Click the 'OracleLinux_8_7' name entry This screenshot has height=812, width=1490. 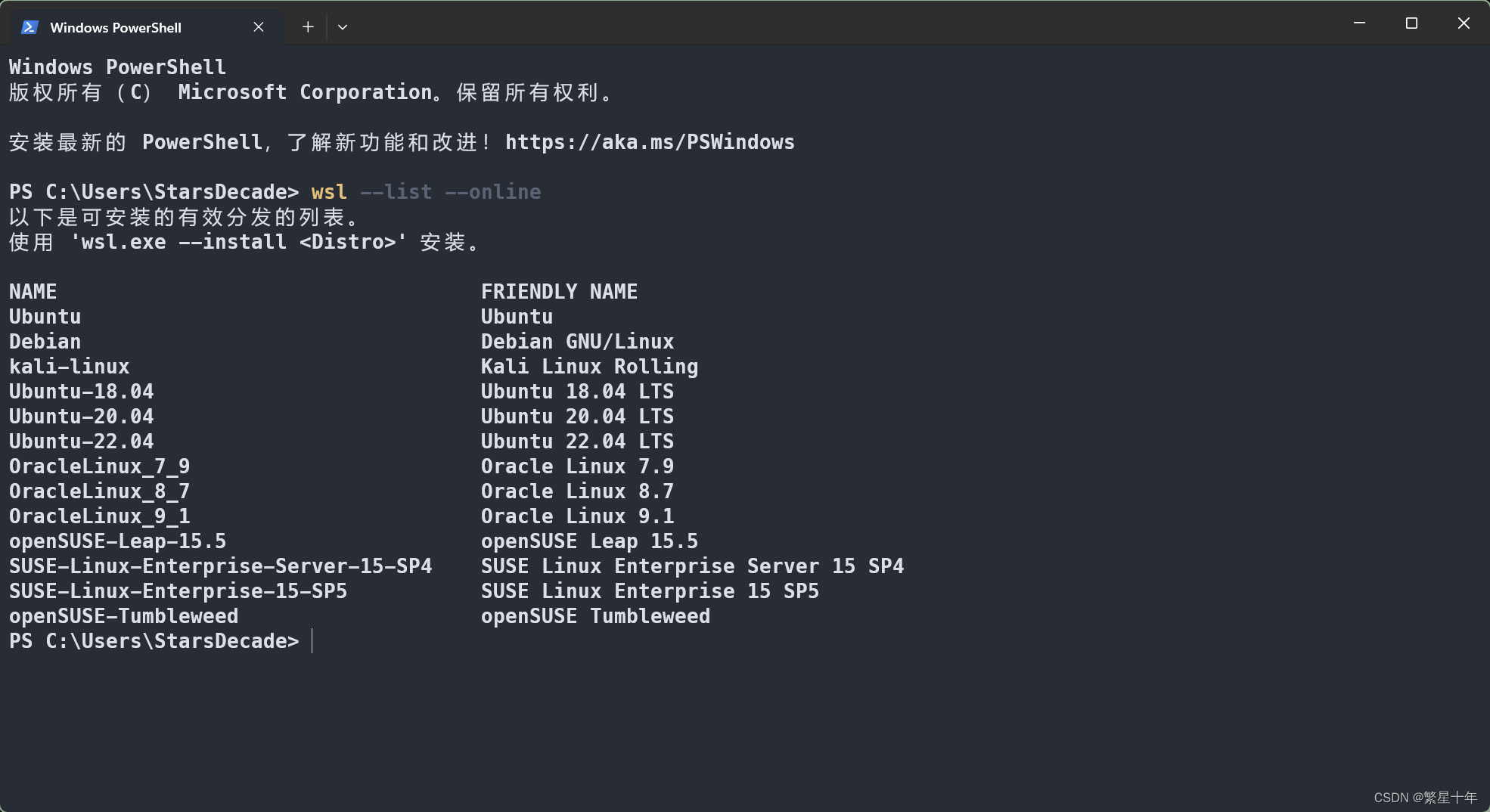[x=100, y=491]
